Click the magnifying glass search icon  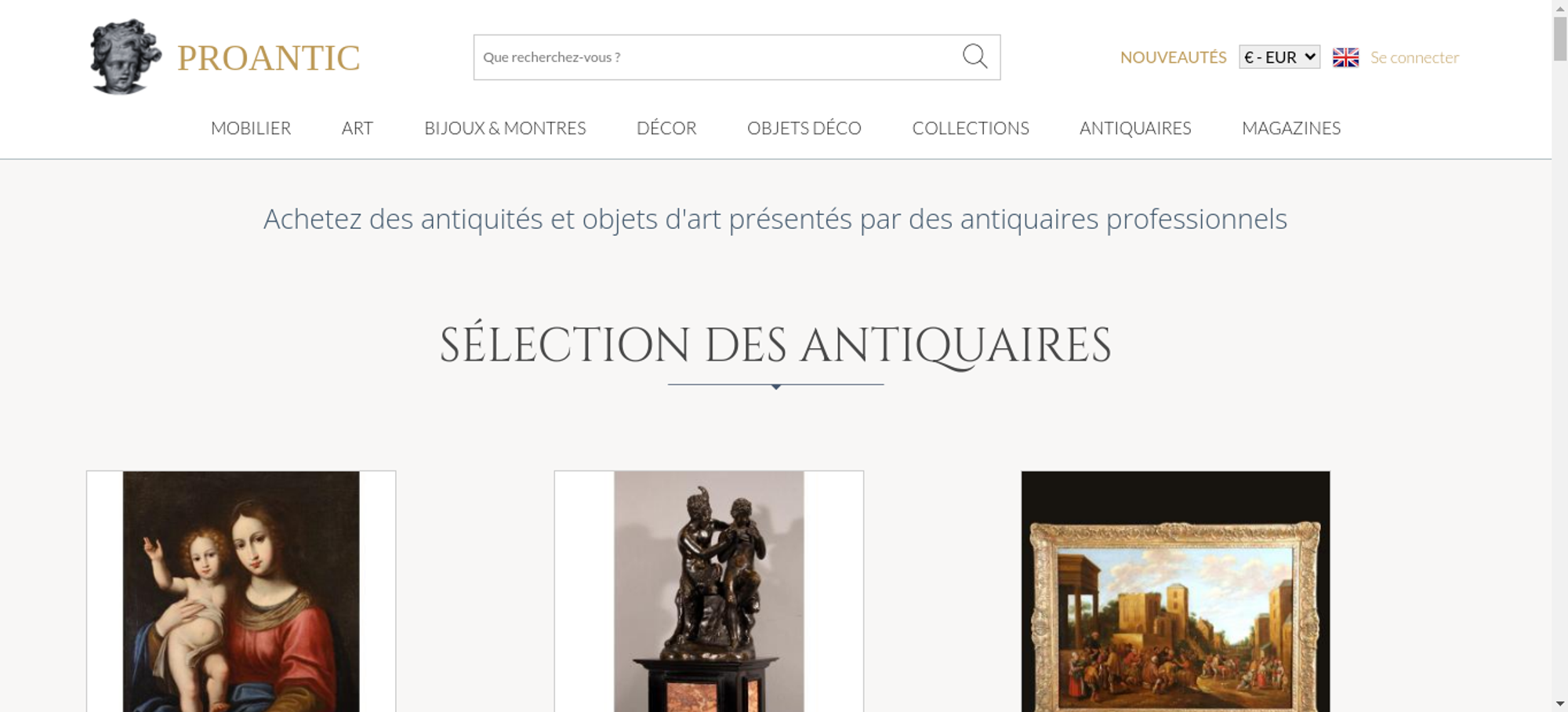pyautogui.click(x=975, y=56)
